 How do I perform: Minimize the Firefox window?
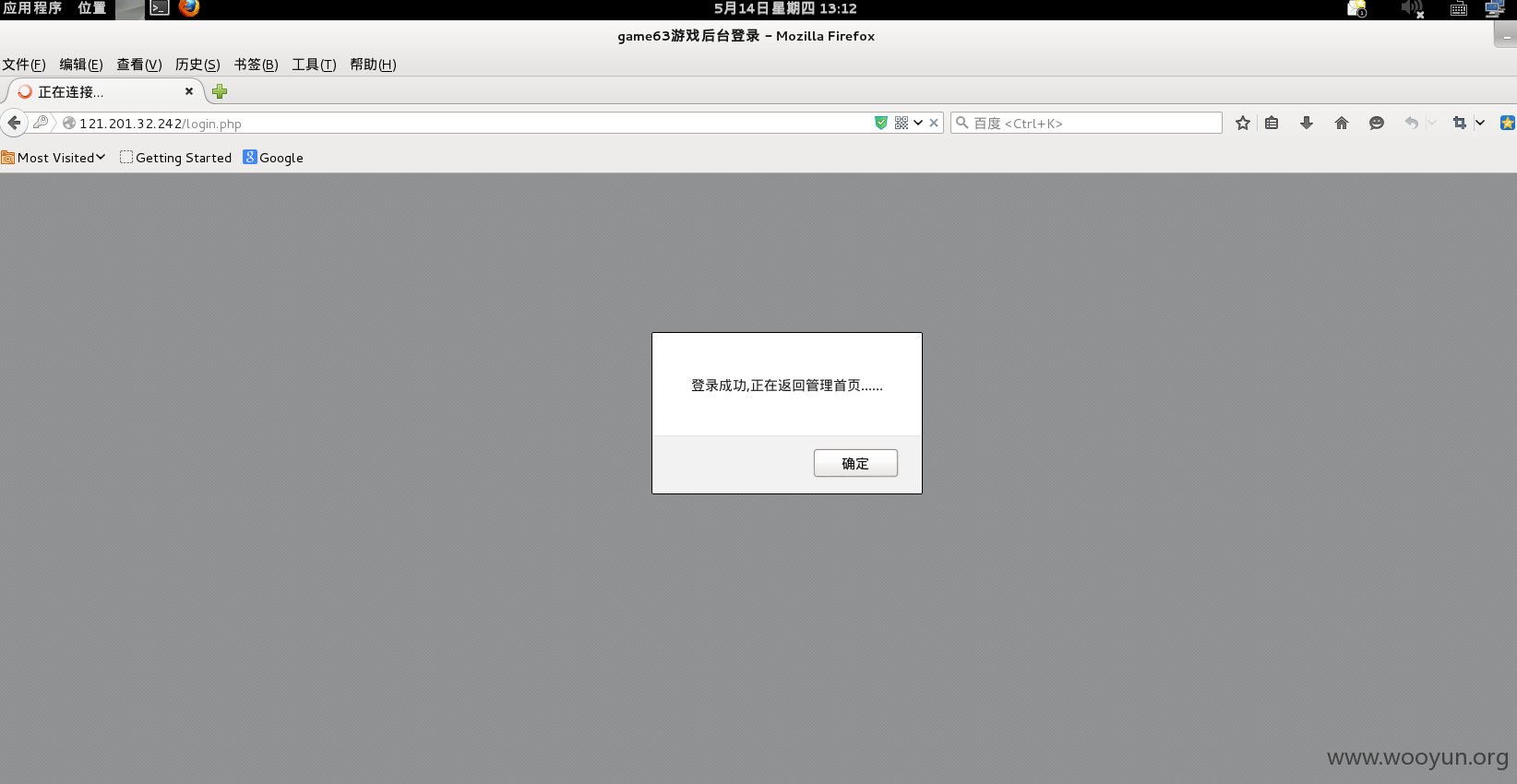click(x=1506, y=37)
